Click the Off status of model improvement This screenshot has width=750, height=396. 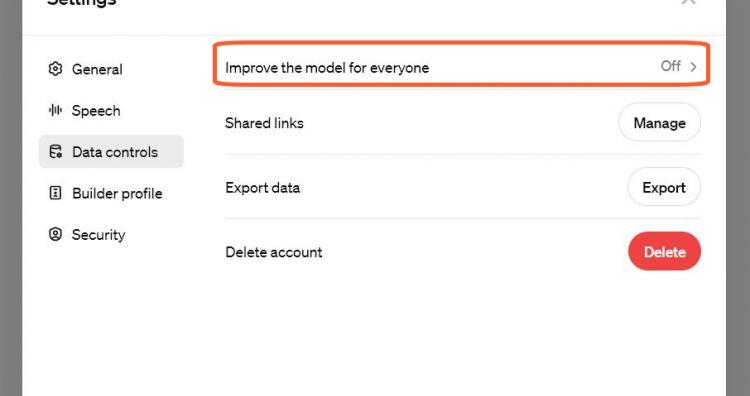click(x=671, y=66)
